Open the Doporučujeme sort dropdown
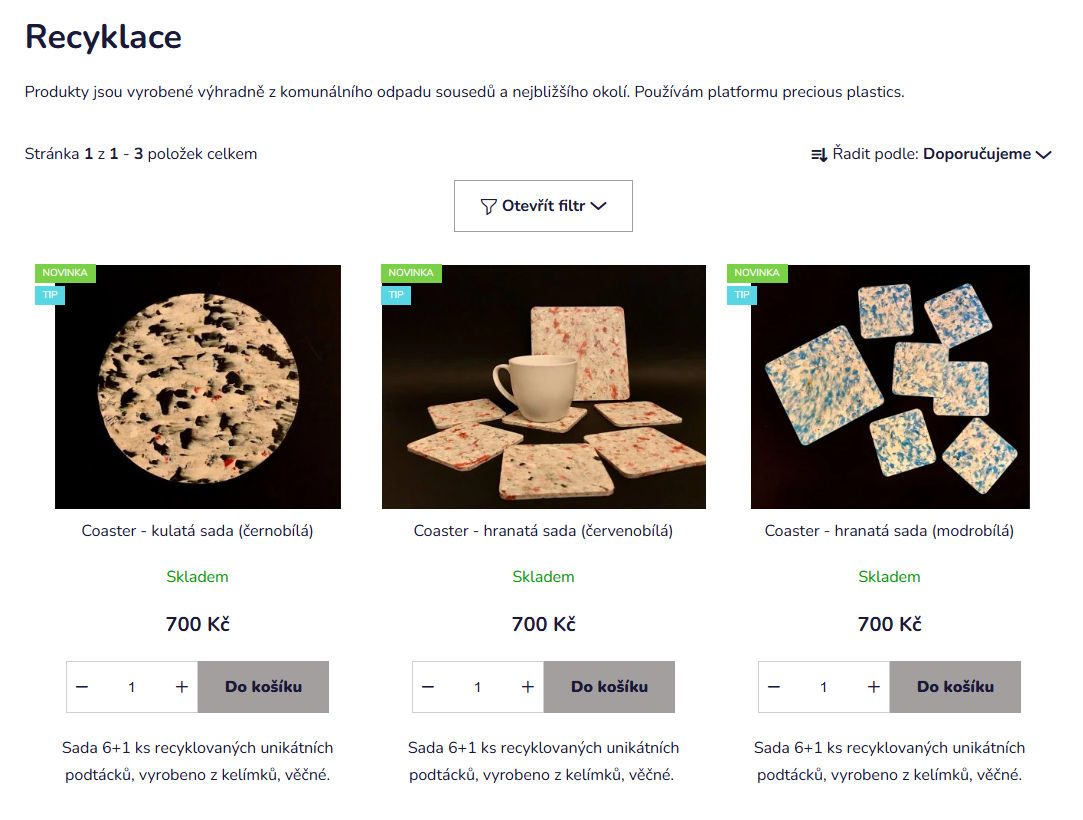The height and width of the screenshot is (820, 1083). click(x=987, y=154)
